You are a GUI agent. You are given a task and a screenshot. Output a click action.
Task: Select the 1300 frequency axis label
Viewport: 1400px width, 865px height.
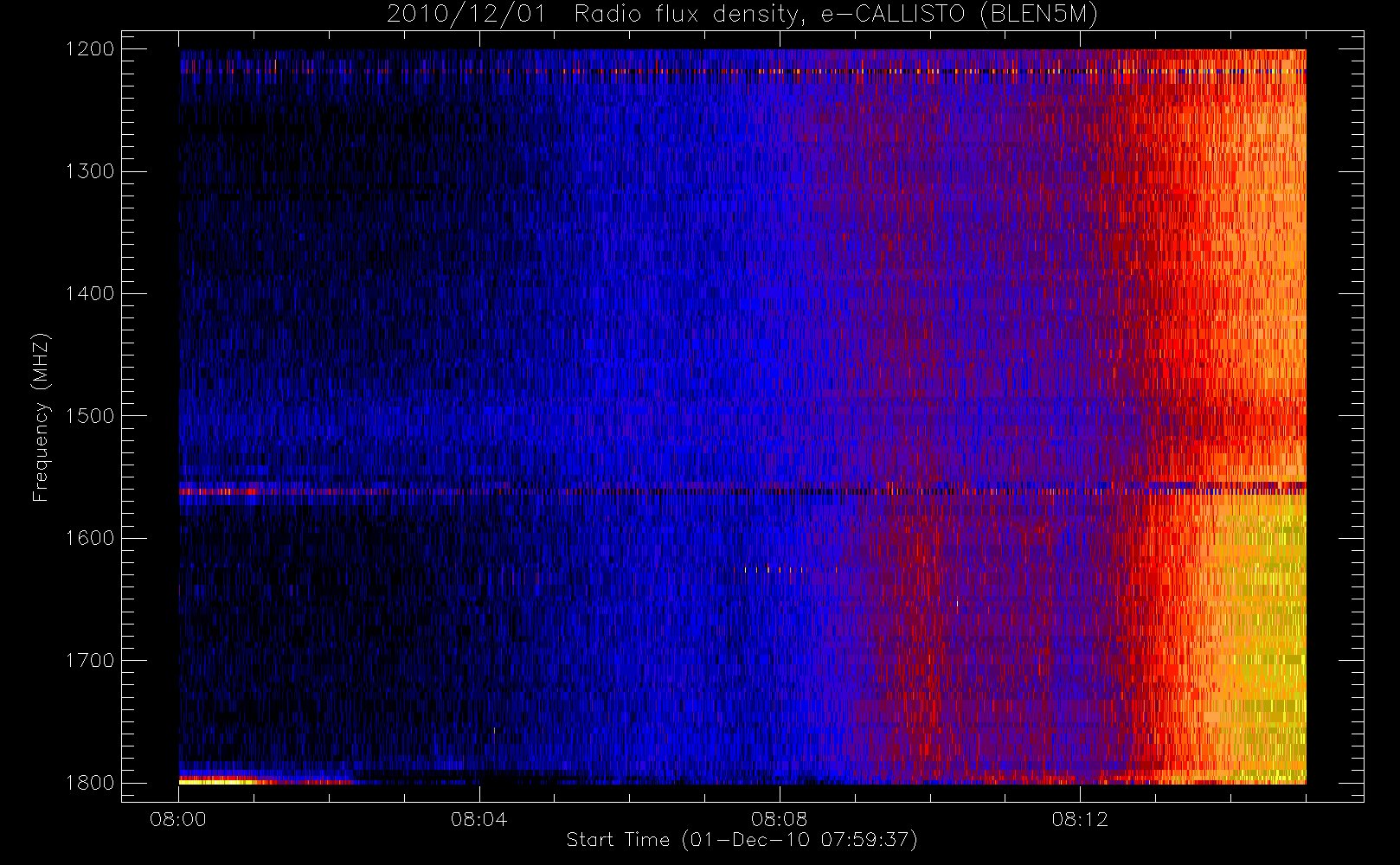[90, 171]
